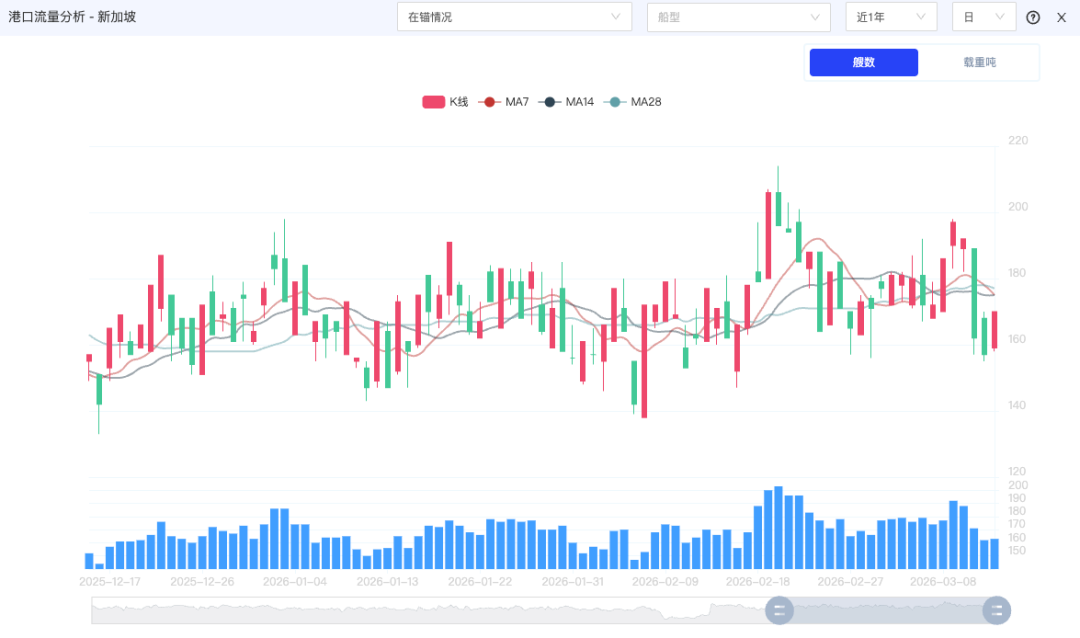Expand the 船型 ship type selector
The image size is (1080, 638).
coord(738,17)
